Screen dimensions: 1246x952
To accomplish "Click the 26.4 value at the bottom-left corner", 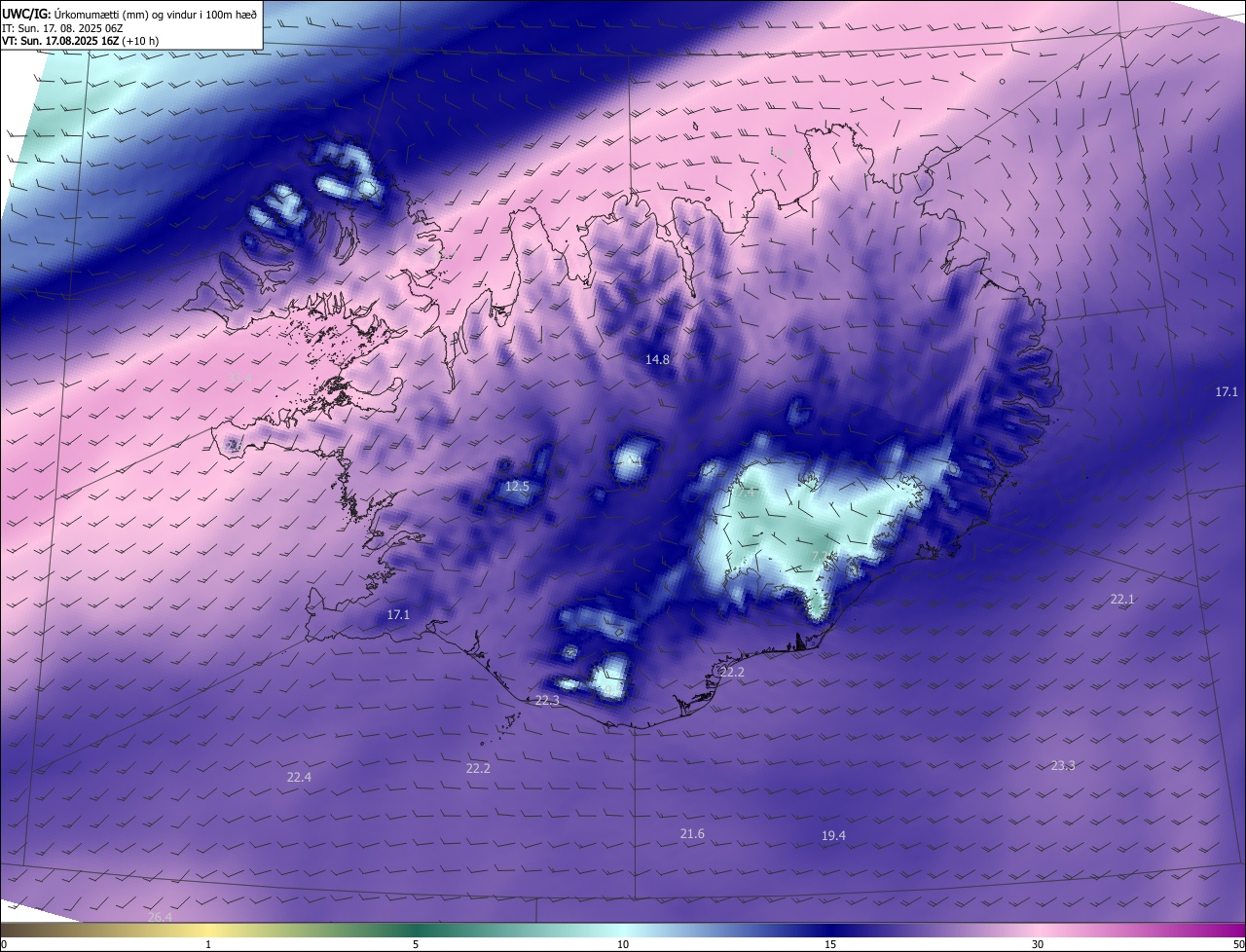I will coord(160,917).
